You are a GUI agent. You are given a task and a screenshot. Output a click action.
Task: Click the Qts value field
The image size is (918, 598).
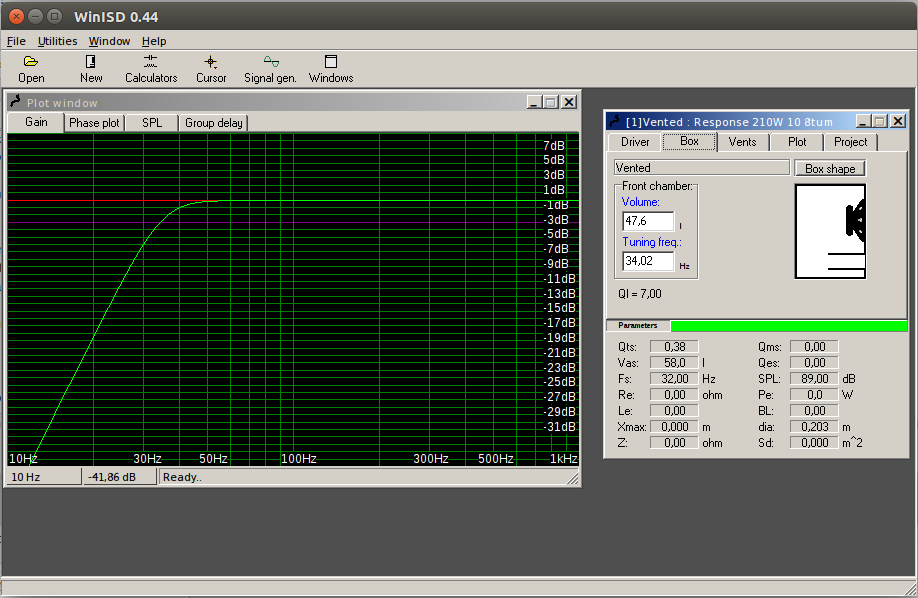pyautogui.click(x=674, y=347)
